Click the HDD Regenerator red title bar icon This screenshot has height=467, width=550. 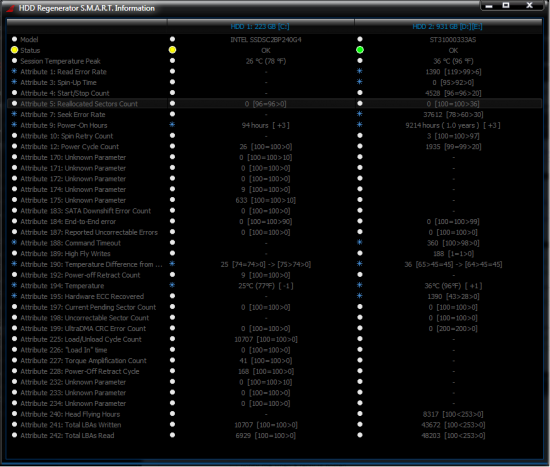(x=11, y=8)
